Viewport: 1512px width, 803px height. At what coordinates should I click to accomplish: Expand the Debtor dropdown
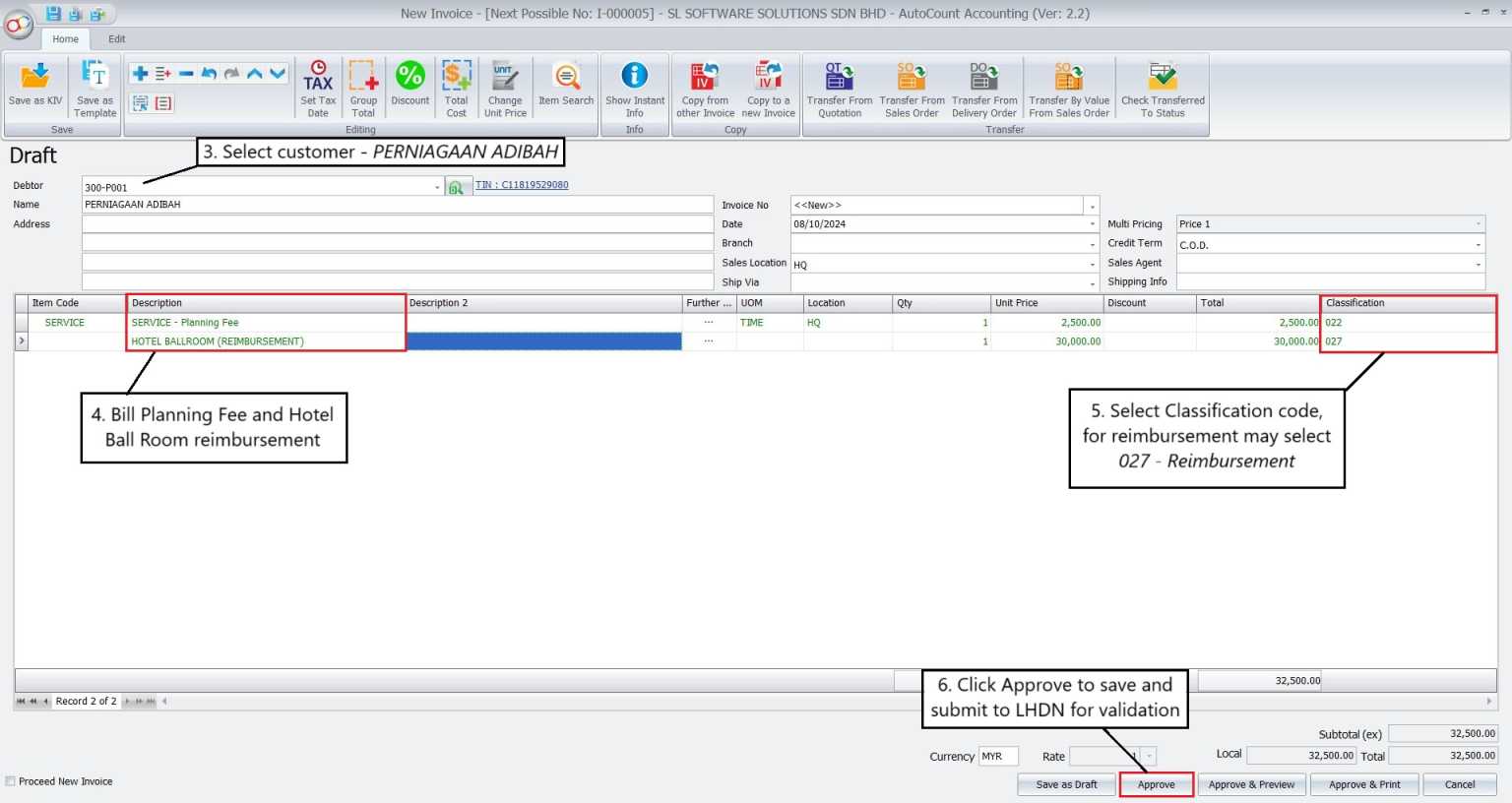click(x=437, y=187)
